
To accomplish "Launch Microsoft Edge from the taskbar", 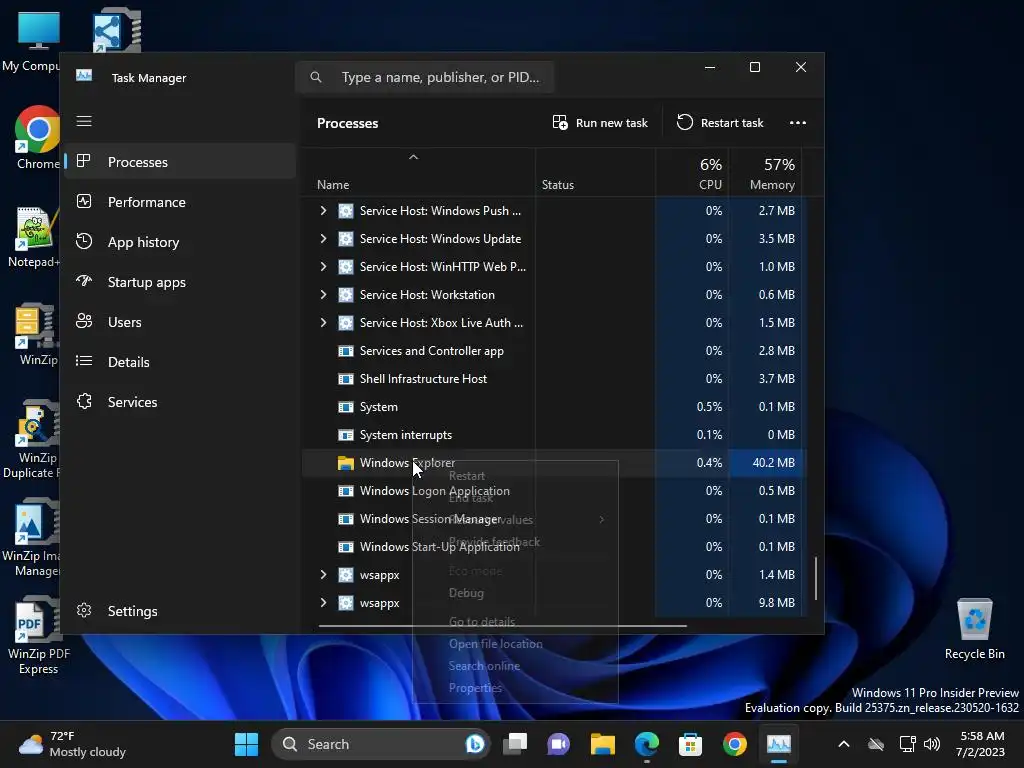I will (647, 744).
